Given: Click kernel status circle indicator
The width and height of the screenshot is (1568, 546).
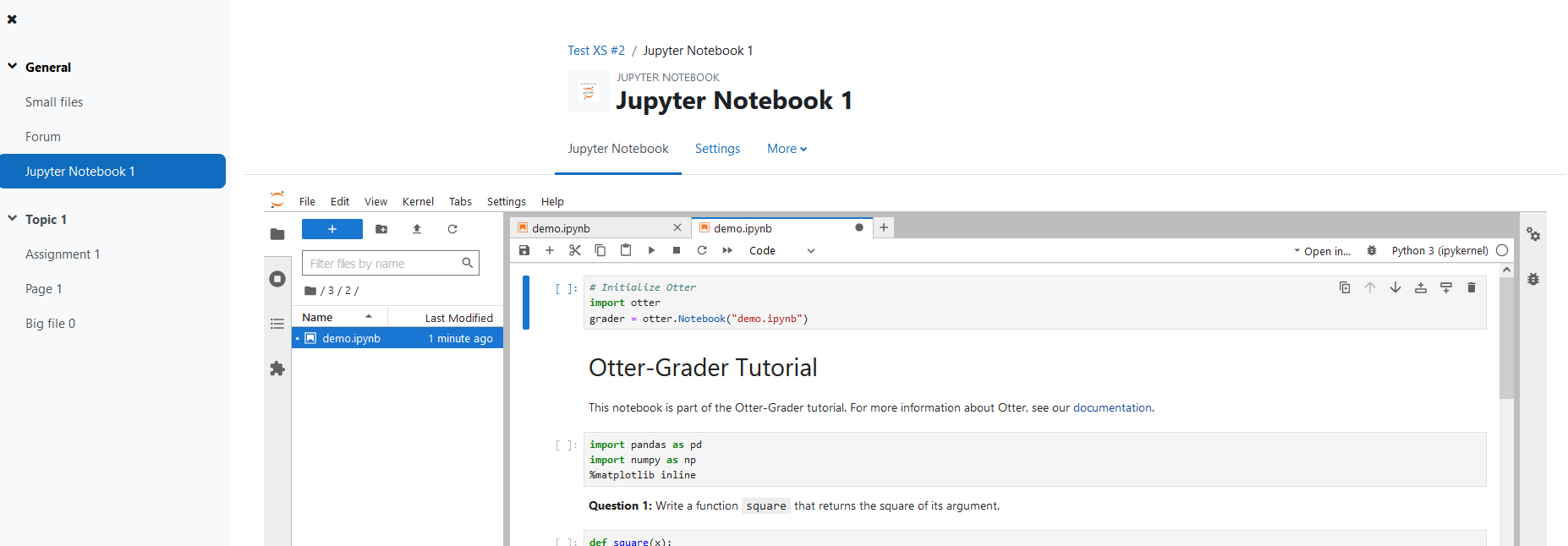Looking at the screenshot, I should (x=1502, y=250).
